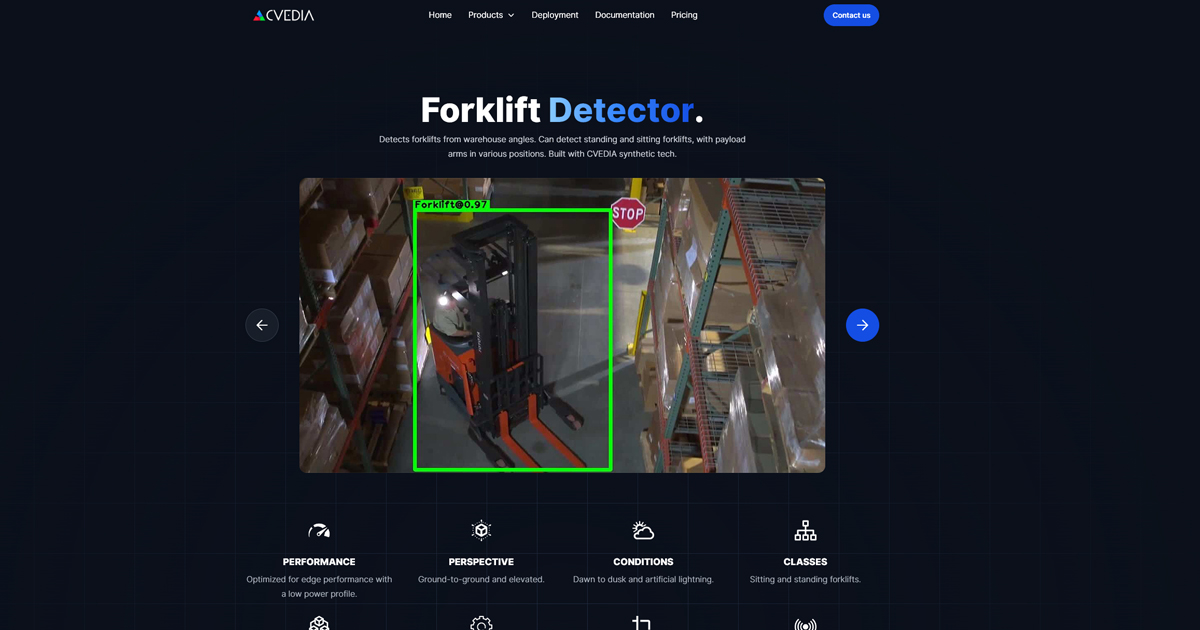Click the Contact us button
1200x630 pixels.
(x=851, y=15)
